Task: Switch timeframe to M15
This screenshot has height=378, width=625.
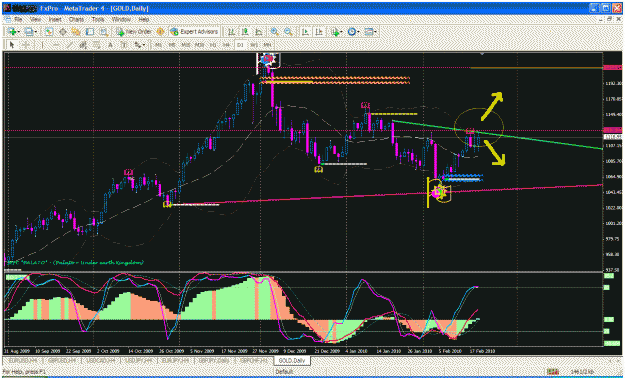Action: click(186, 45)
